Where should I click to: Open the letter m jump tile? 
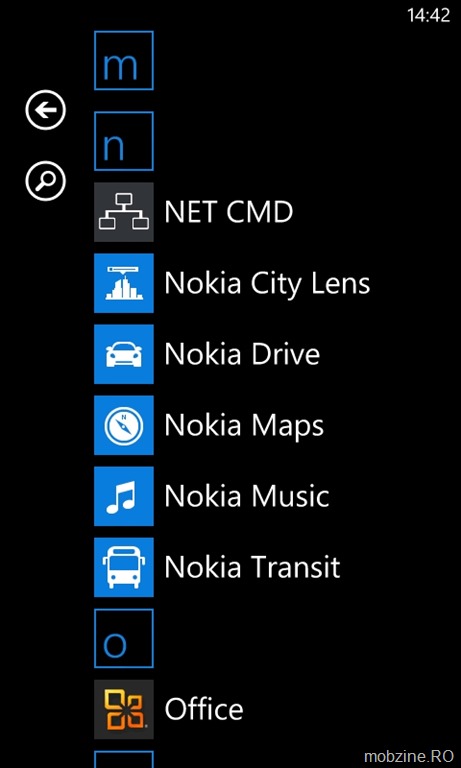click(x=124, y=61)
